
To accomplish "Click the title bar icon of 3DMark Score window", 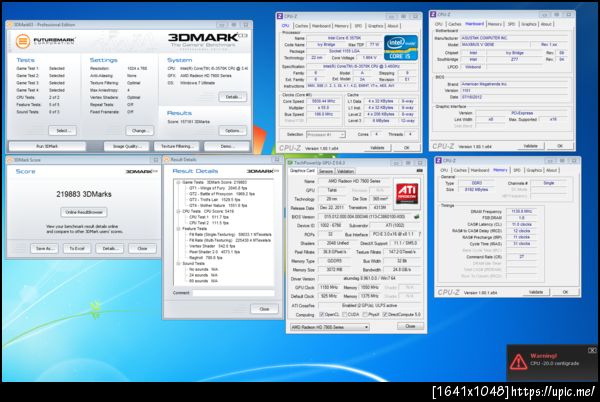I will tap(10, 160).
